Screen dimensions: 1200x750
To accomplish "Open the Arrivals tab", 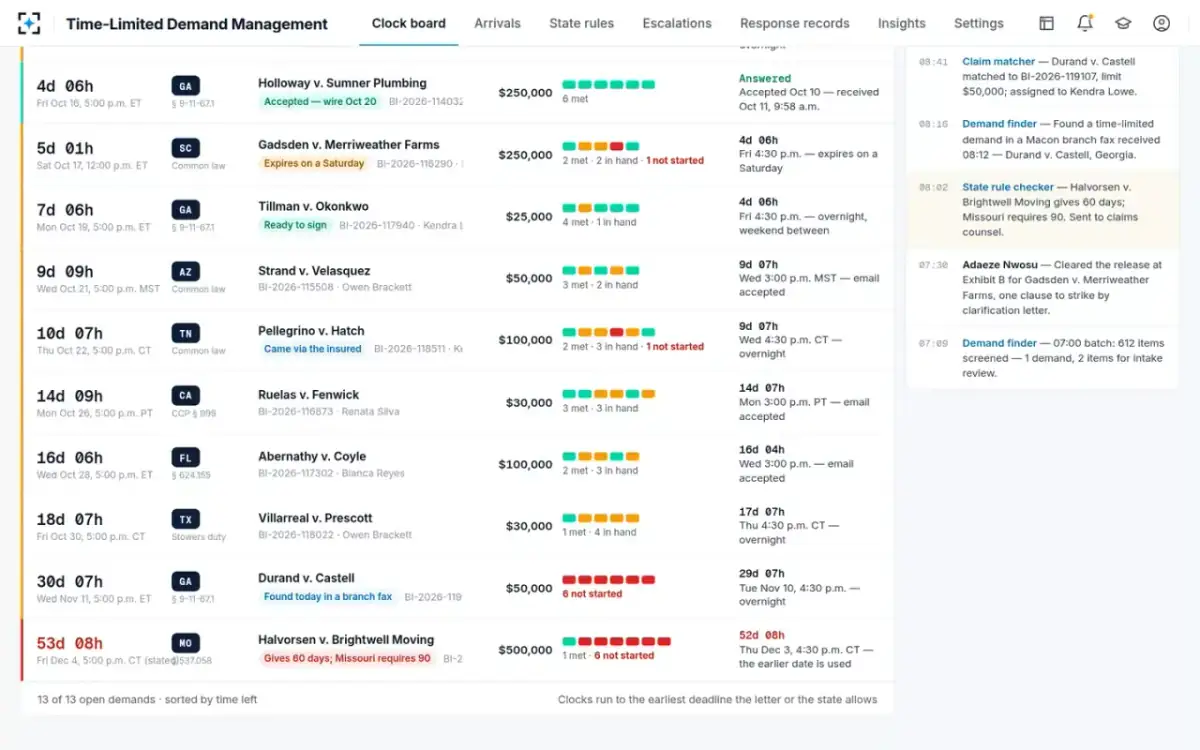I will pos(497,23).
